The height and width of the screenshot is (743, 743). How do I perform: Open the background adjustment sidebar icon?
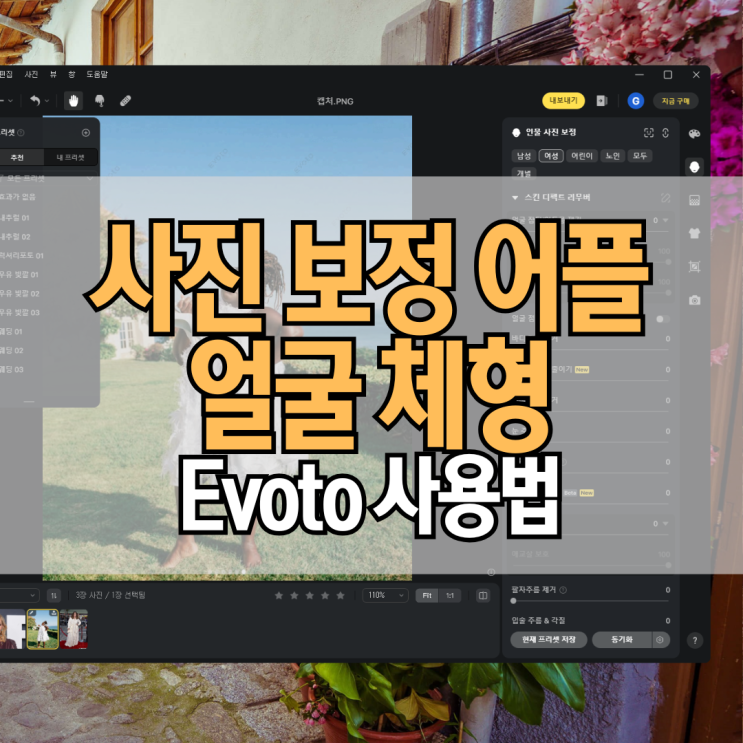coord(694,200)
